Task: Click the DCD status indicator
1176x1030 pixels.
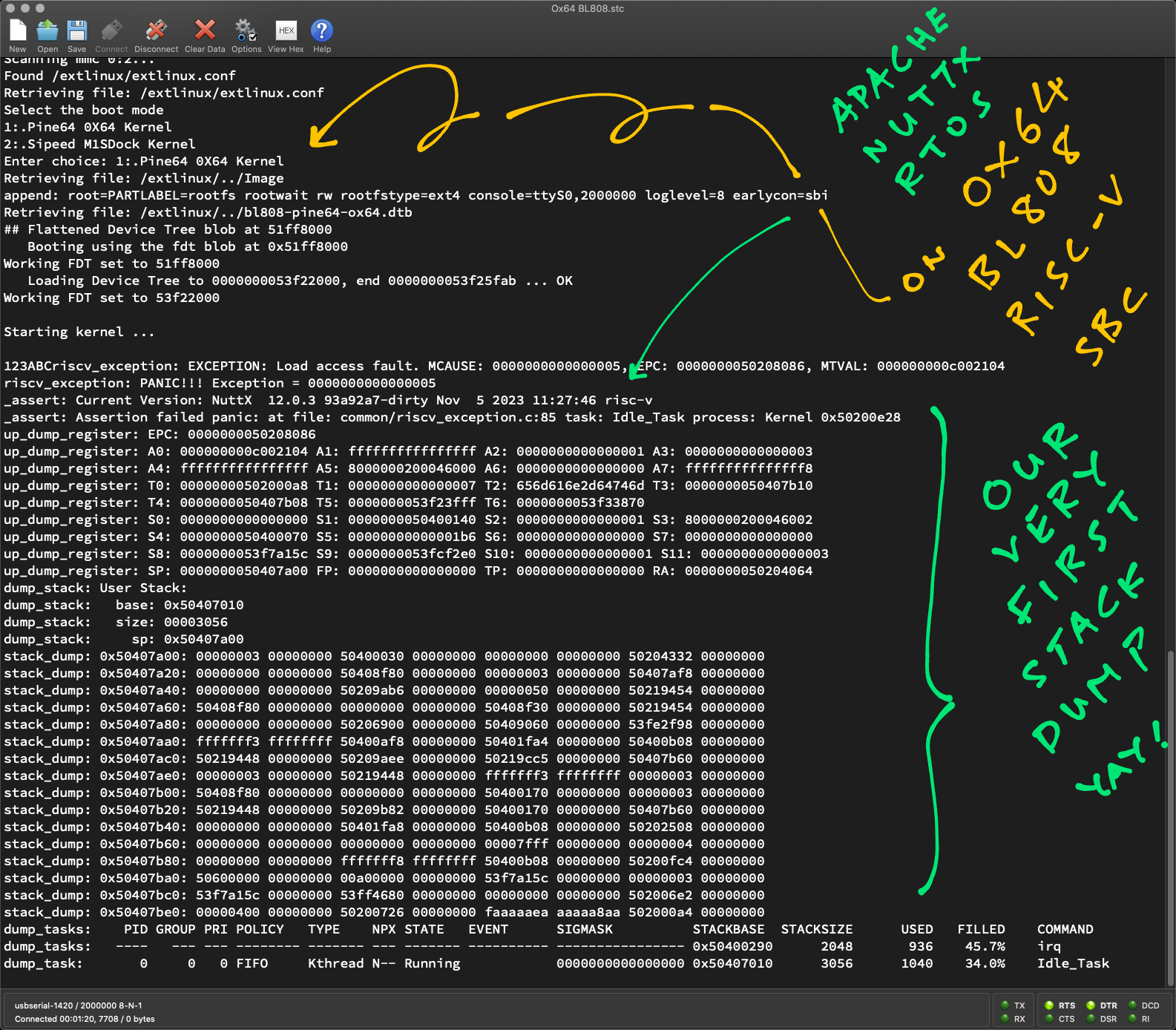Action: pyautogui.click(x=1132, y=1006)
